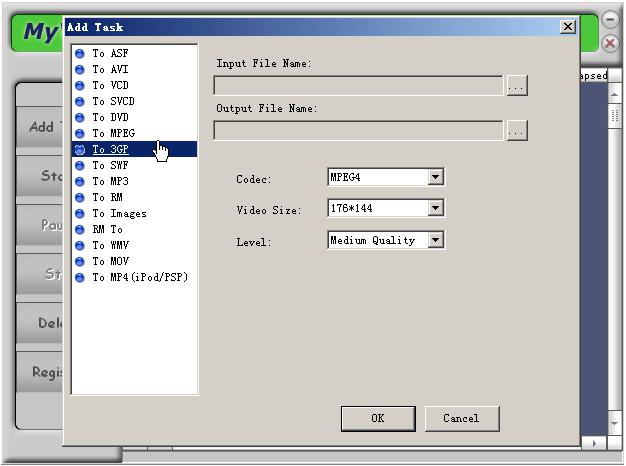Click the blue bullet icon beside RM To

click(80, 229)
